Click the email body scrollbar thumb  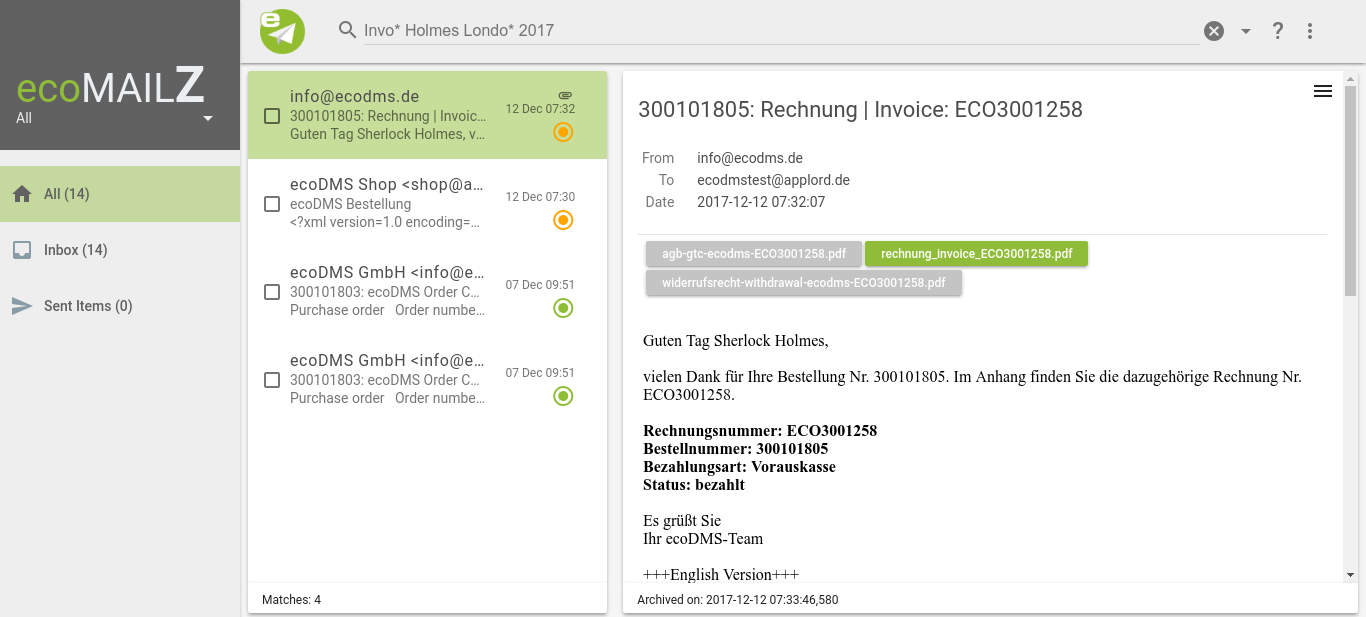click(x=1350, y=190)
